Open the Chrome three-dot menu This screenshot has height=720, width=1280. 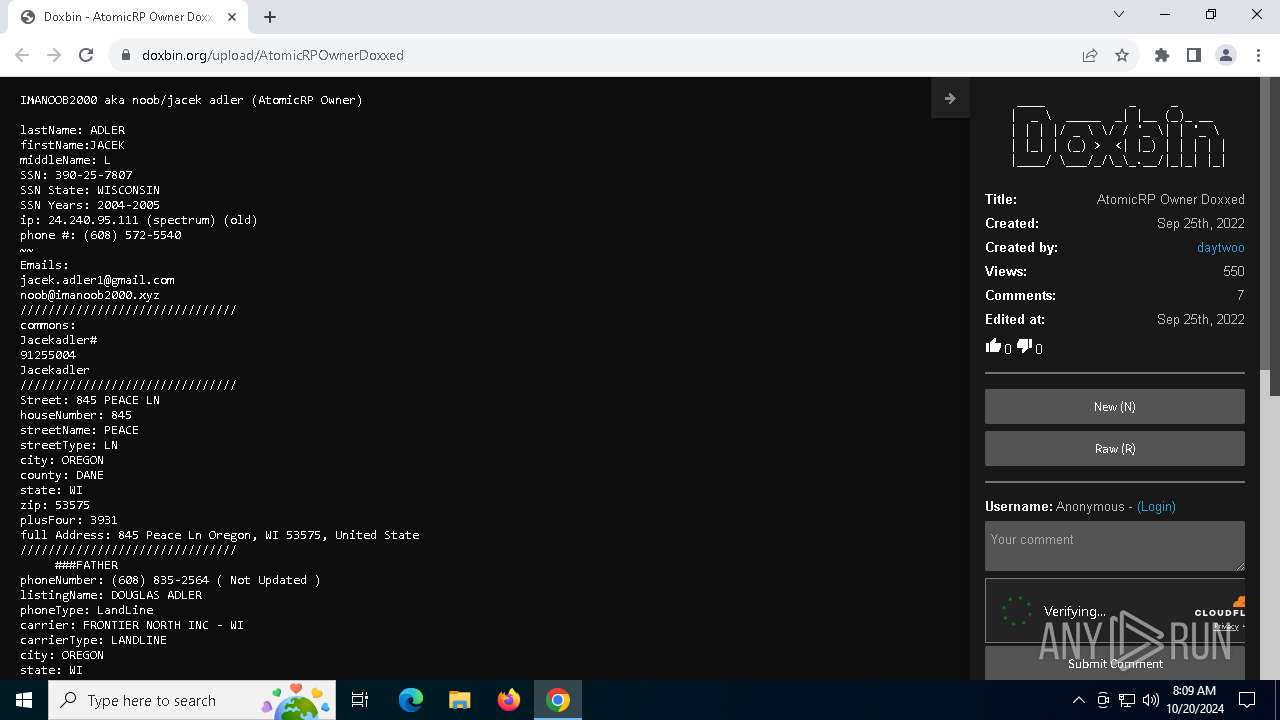pos(1258,55)
